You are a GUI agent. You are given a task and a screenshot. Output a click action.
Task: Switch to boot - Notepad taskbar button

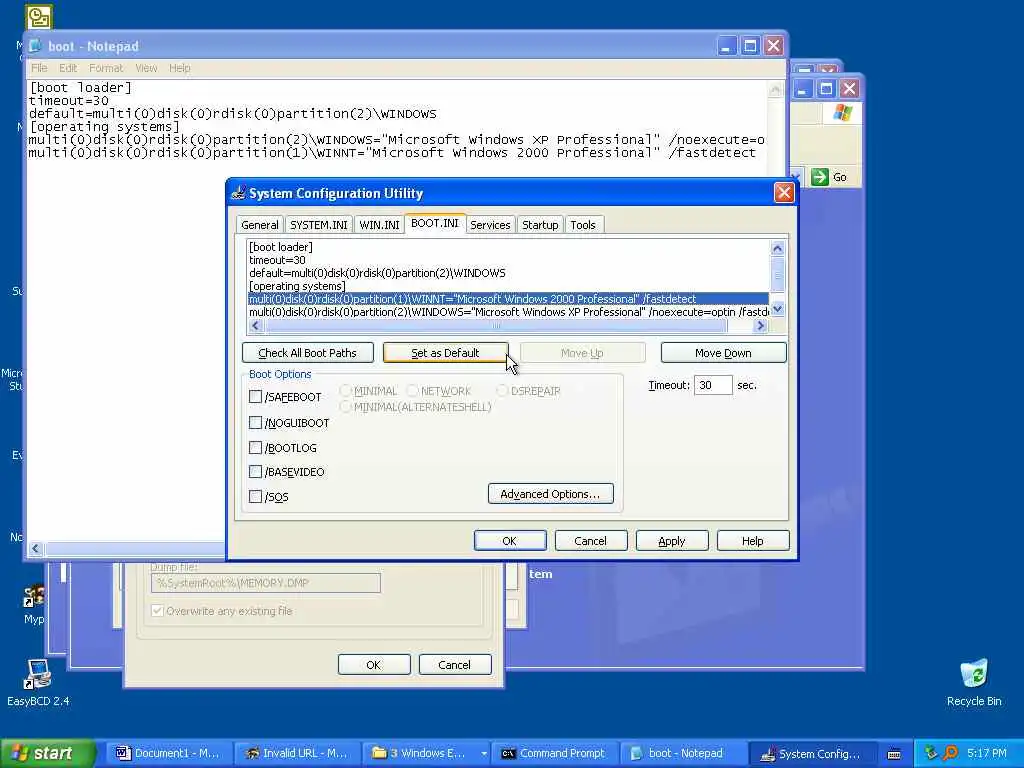pyautogui.click(x=682, y=753)
